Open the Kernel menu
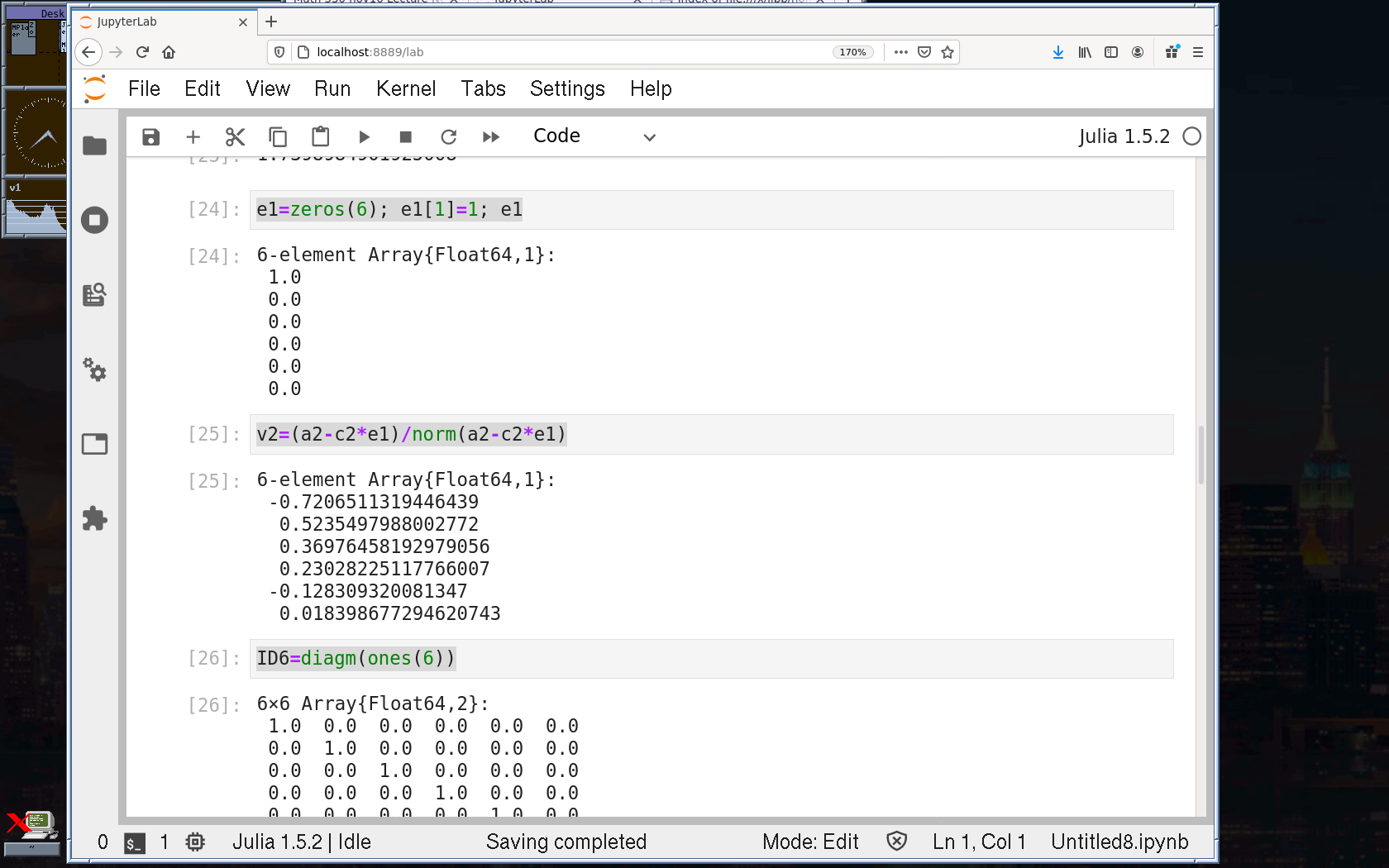Screen dimensions: 1389x868 [405, 88]
